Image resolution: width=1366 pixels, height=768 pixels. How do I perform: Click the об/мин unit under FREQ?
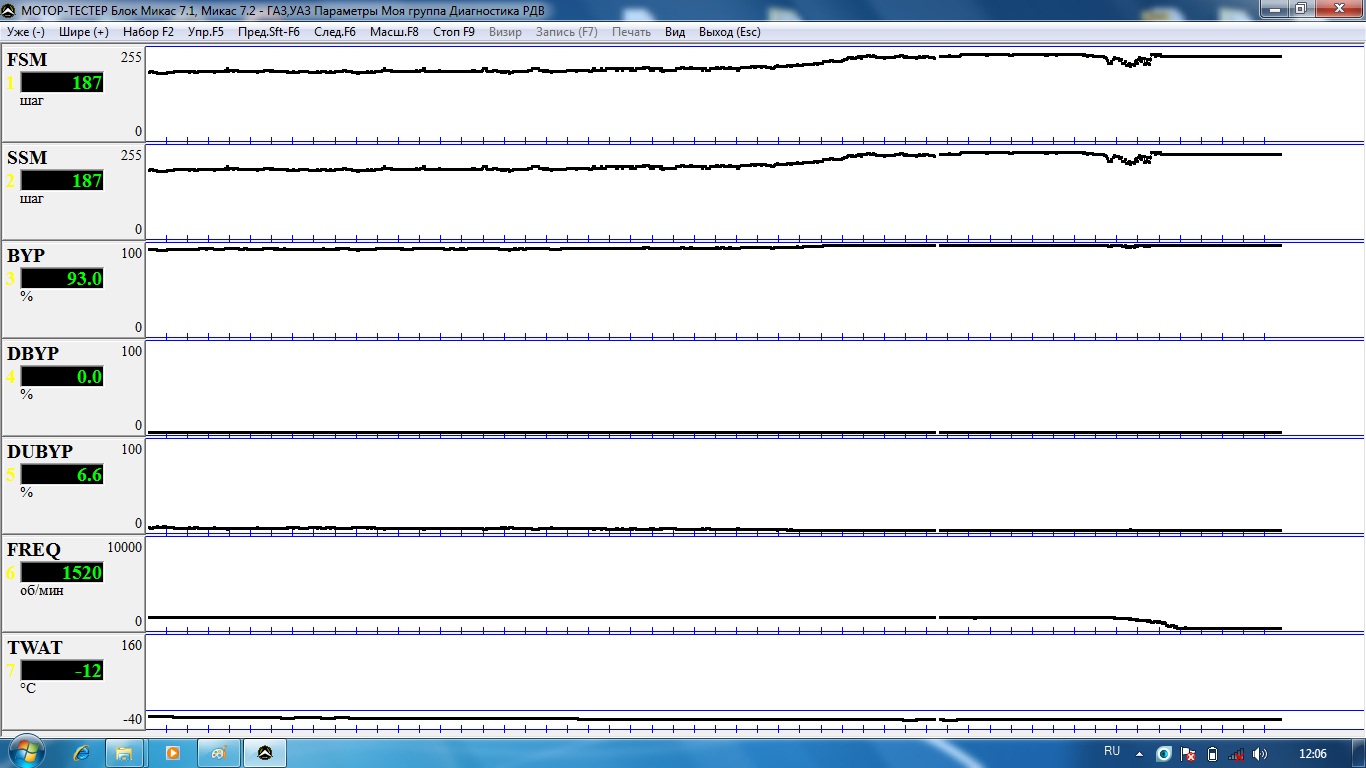(x=41, y=591)
